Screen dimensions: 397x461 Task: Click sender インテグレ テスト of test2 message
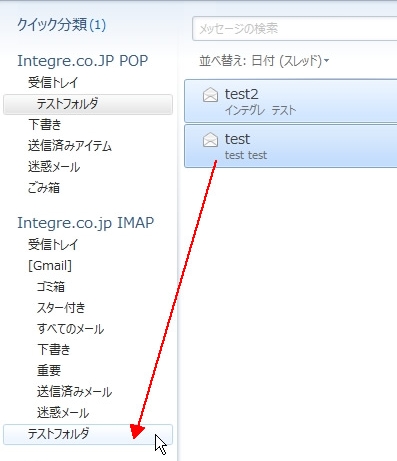pyautogui.click(x=260, y=110)
